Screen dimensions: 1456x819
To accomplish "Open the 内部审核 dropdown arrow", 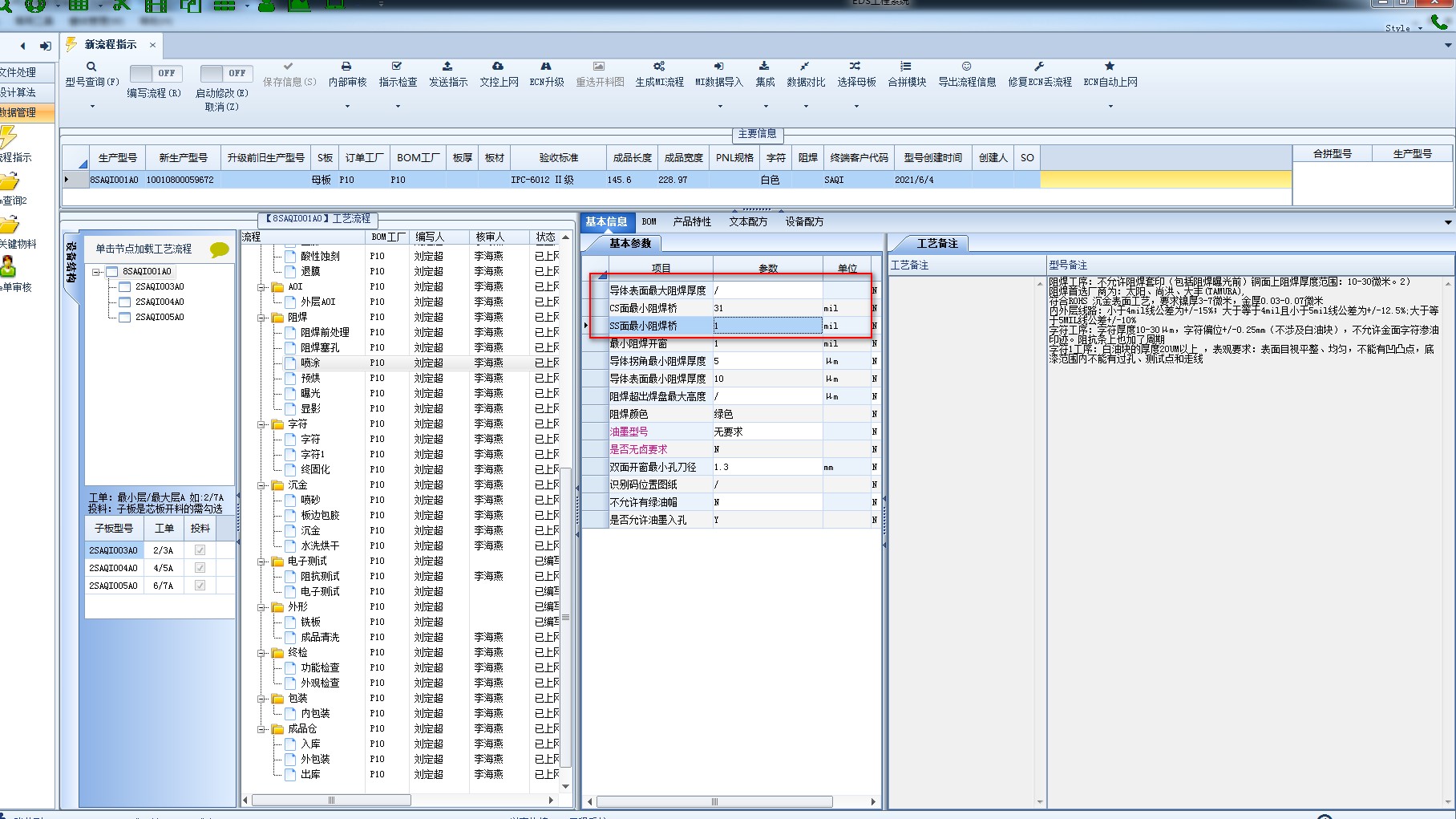I will tap(347, 107).
